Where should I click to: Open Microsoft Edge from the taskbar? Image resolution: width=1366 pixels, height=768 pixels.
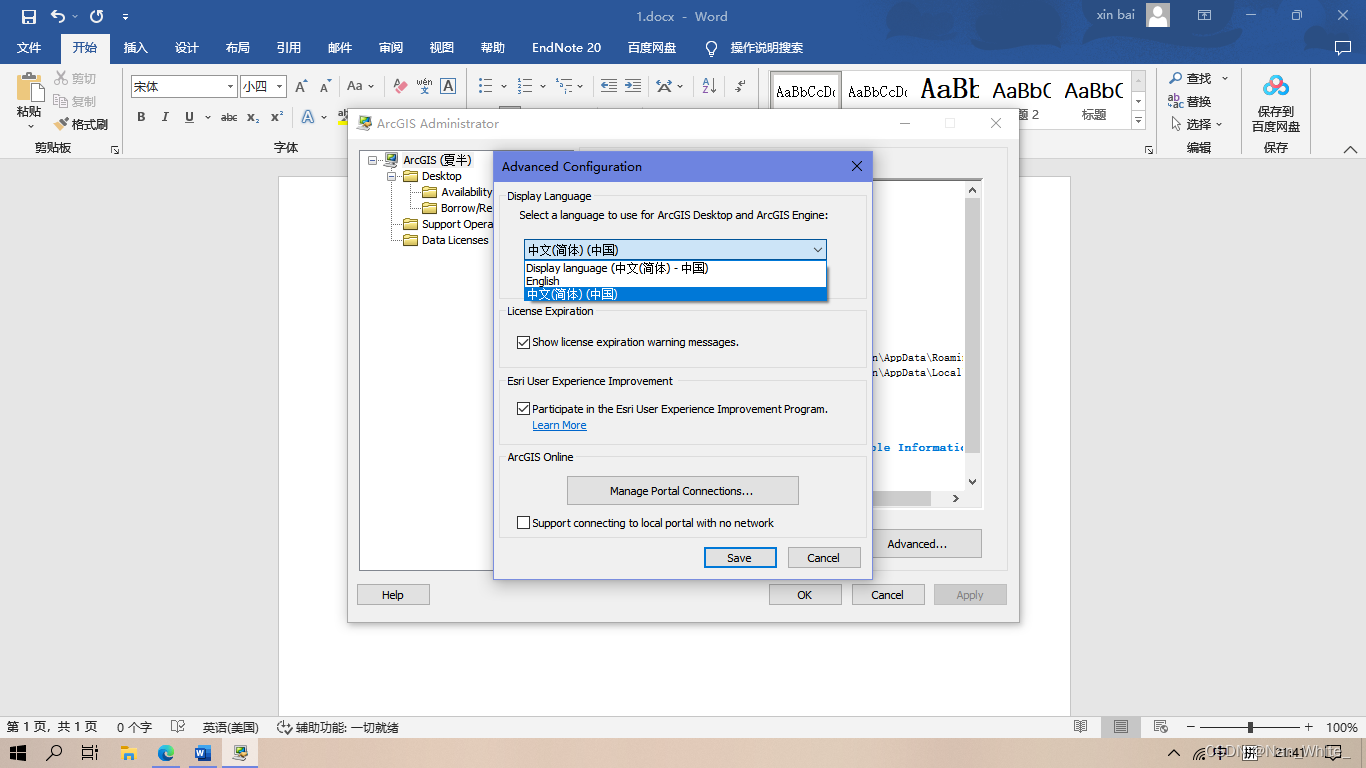[x=165, y=753]
